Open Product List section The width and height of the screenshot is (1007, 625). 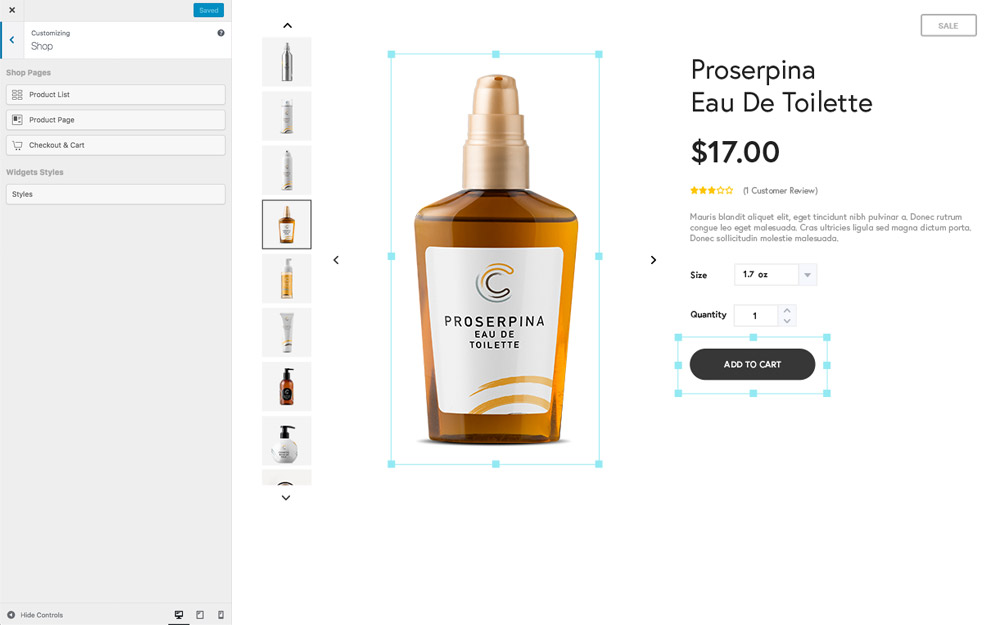[x=116, y=94]
